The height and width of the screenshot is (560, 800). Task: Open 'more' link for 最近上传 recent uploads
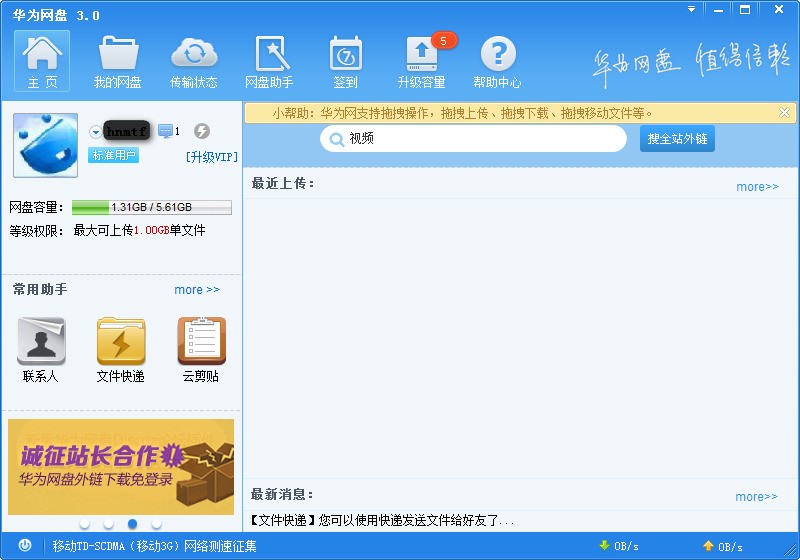click(x=757, y=187)
